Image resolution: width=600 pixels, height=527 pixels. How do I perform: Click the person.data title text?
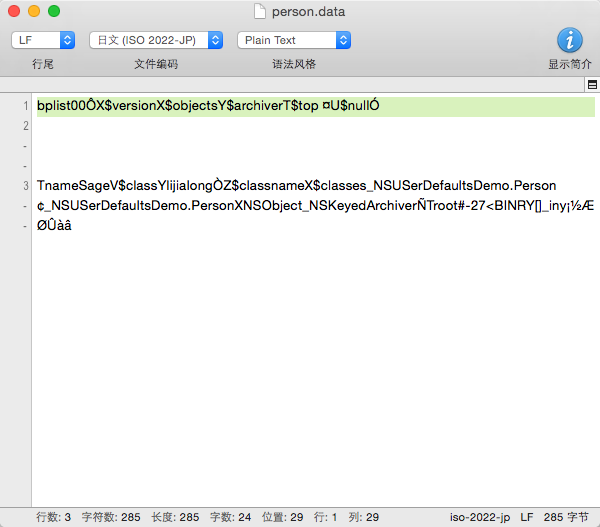tap(308, 12)
